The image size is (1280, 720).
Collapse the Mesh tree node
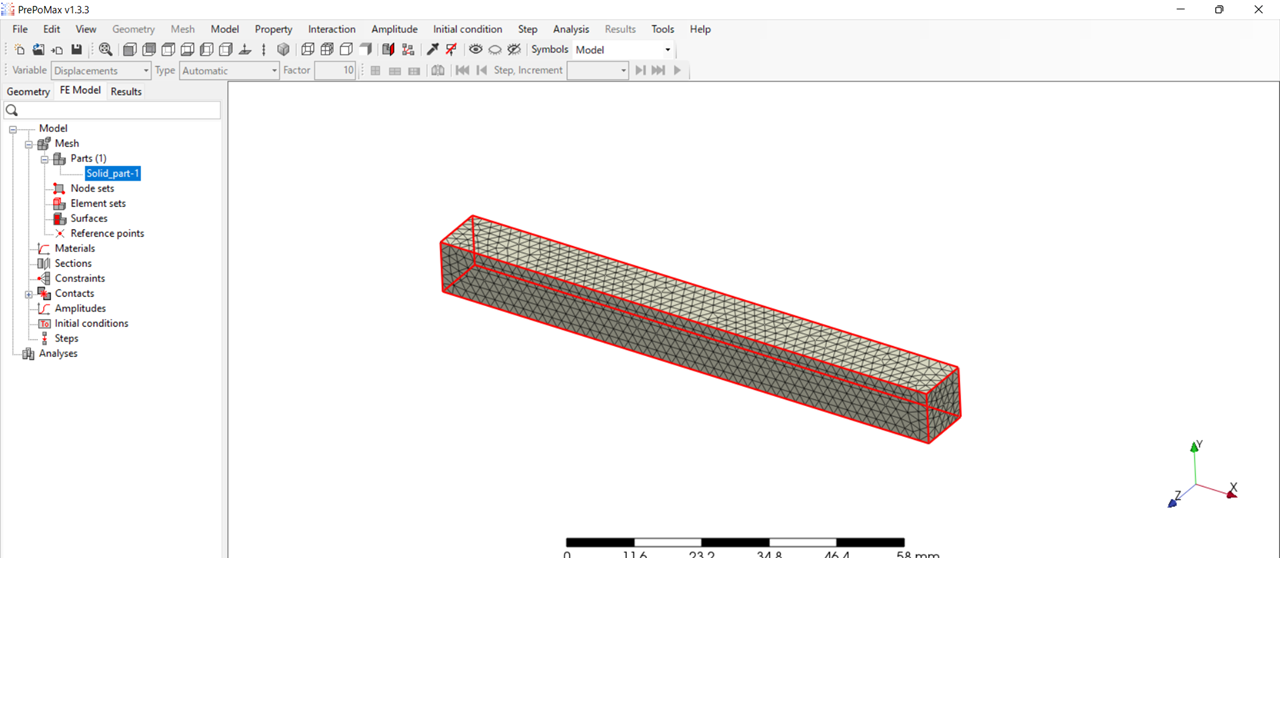tap(29, 143)
